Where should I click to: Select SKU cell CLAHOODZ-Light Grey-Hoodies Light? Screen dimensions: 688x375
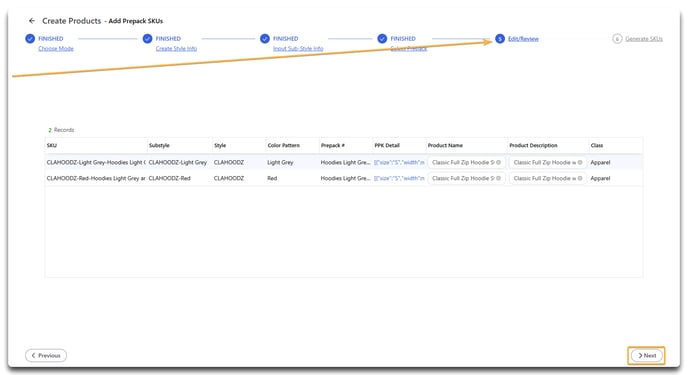(x=96, y=162)
